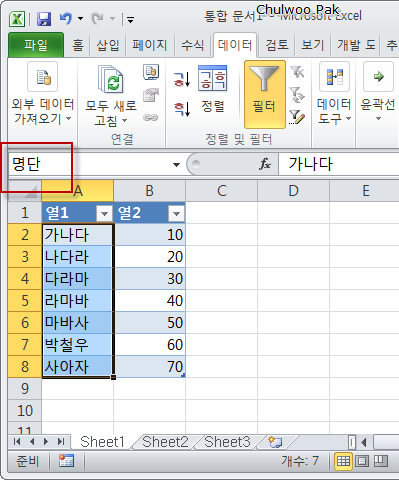Select column B header
The image size is (399, 480).
pos(150,191)
